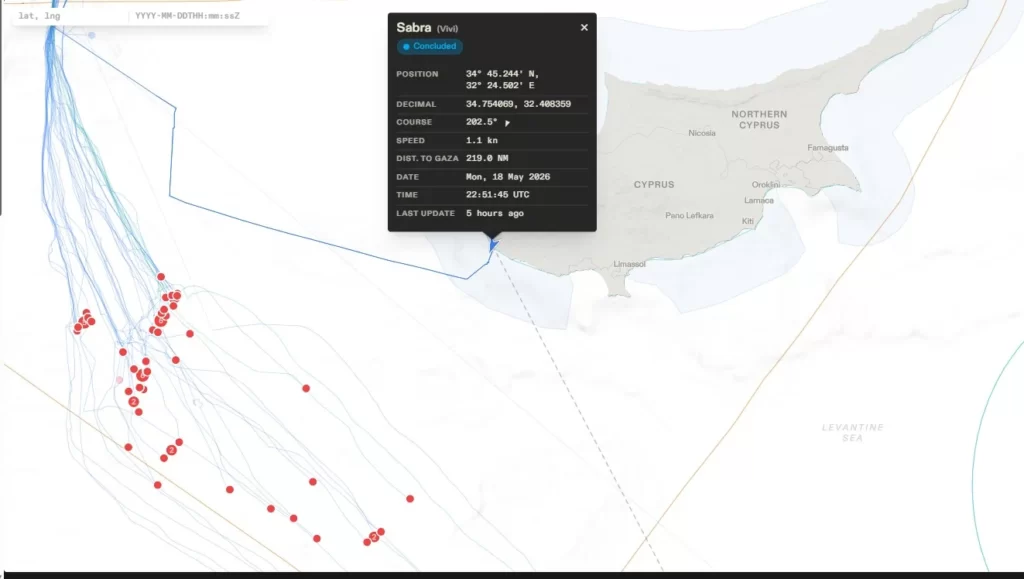Click the LEVANTINE SEA label
The width and height of the screenshot is (1024, 579).
tap(852, 433)
